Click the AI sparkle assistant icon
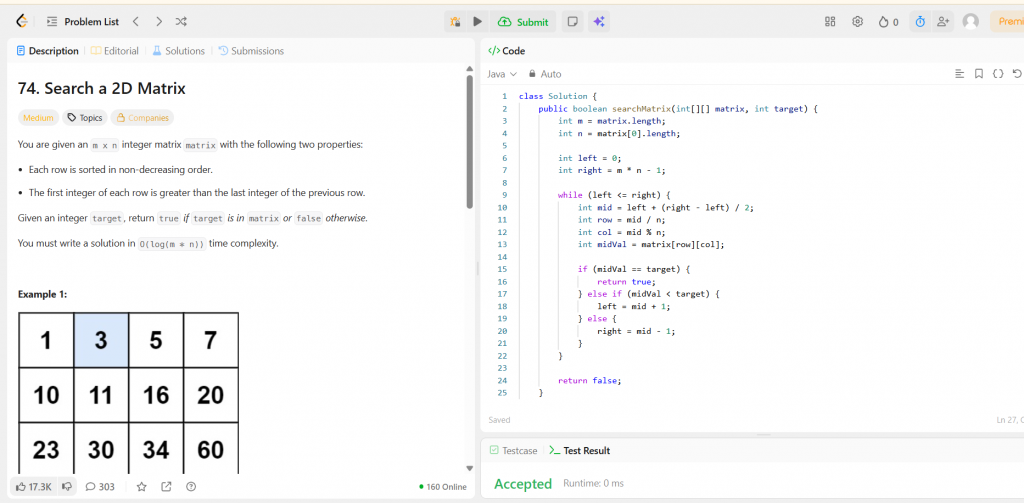Screen dimensions: 1024x503 (598, 22)
